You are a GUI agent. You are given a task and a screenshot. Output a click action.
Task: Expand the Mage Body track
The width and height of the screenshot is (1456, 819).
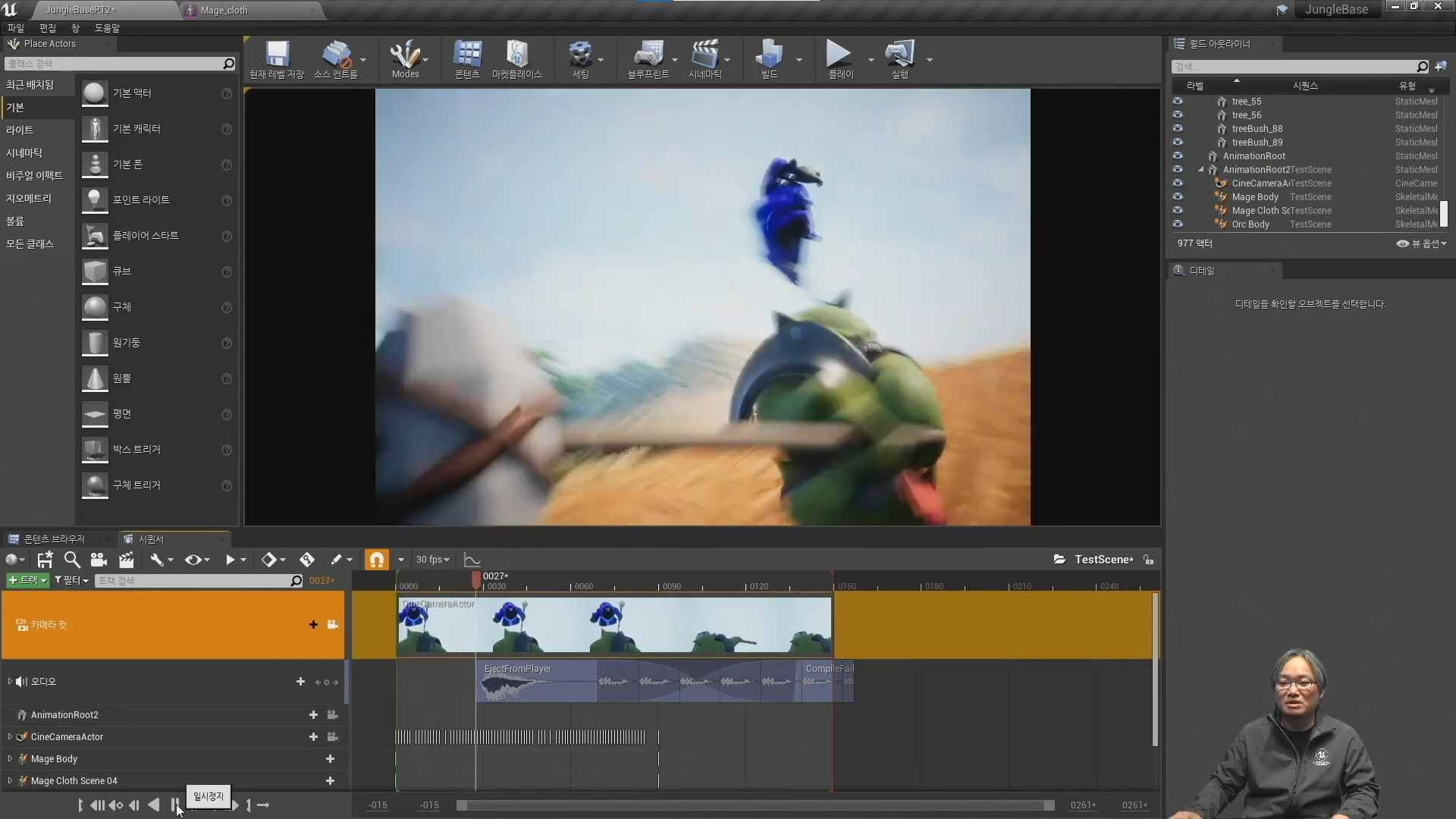(x=10, y=758)
